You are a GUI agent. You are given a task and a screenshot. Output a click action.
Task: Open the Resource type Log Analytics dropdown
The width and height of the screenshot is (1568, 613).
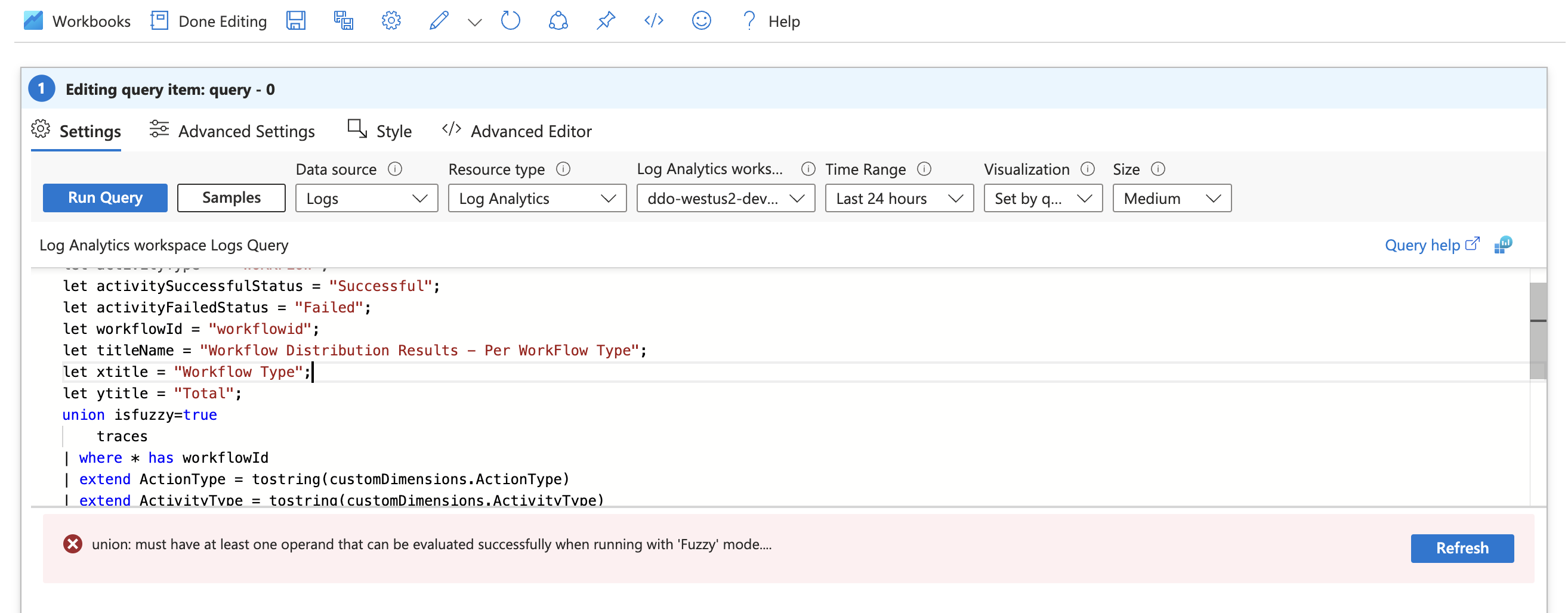(x=538, y=198)
